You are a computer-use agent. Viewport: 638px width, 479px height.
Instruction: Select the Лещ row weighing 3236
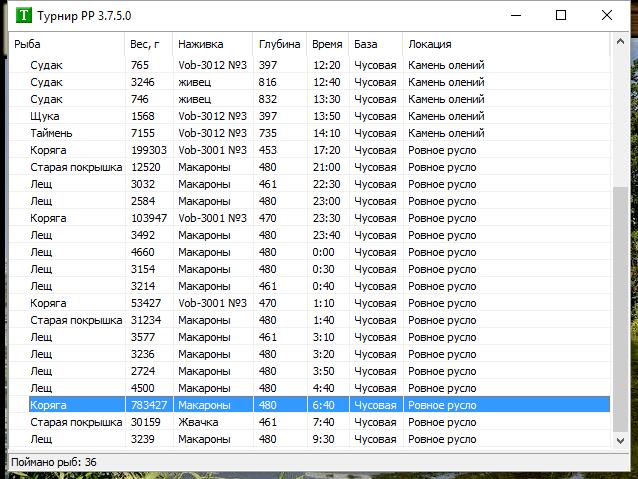tap(309, 354)
